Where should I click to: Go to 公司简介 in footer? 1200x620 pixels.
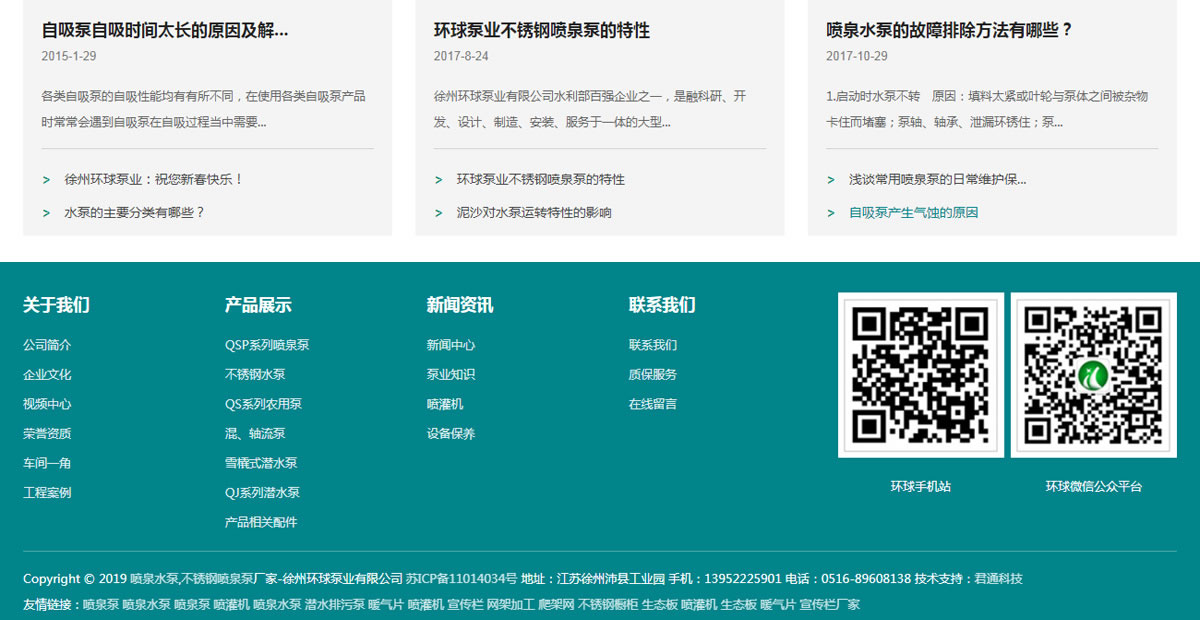coord(47,345)
